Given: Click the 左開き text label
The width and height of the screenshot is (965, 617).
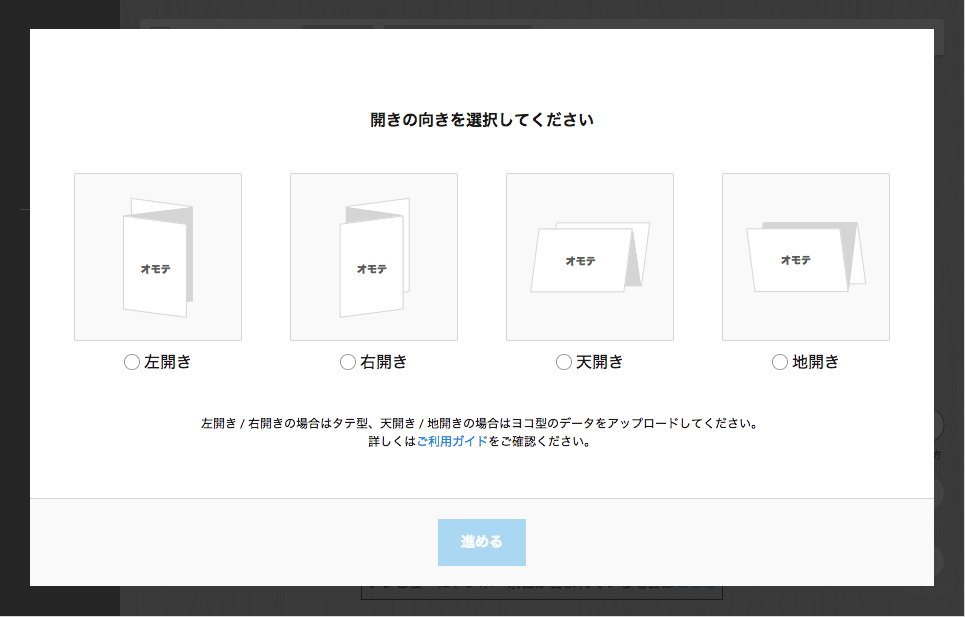Looking at the screenshot, I should click(168, 362).
